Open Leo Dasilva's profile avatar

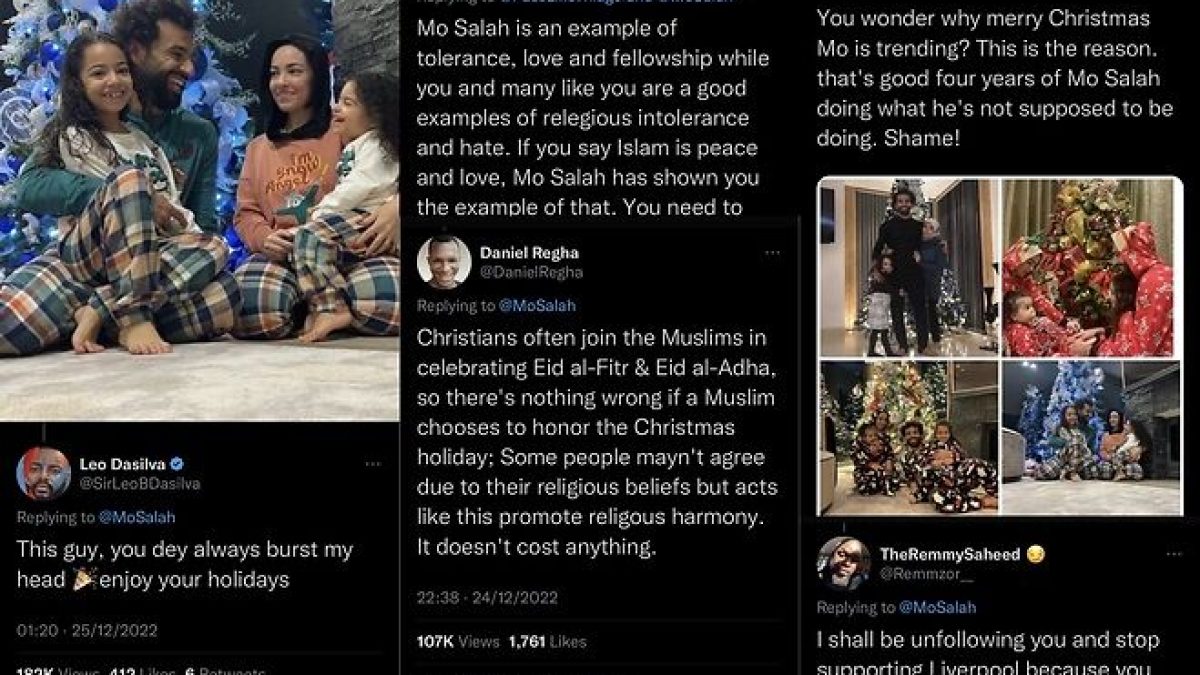coord(44,473)
